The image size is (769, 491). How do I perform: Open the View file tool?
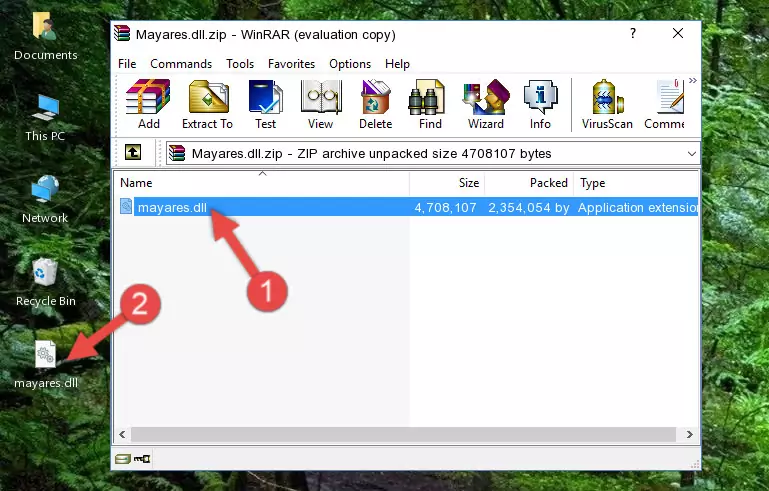(x=321, y=104)
